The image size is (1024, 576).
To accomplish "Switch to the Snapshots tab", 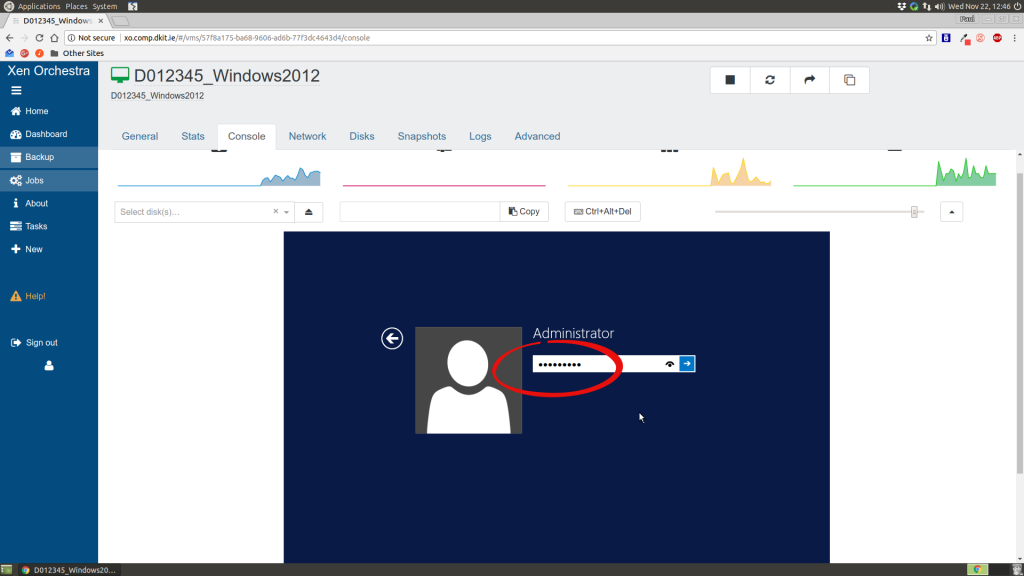I will [x=422, y=136].
